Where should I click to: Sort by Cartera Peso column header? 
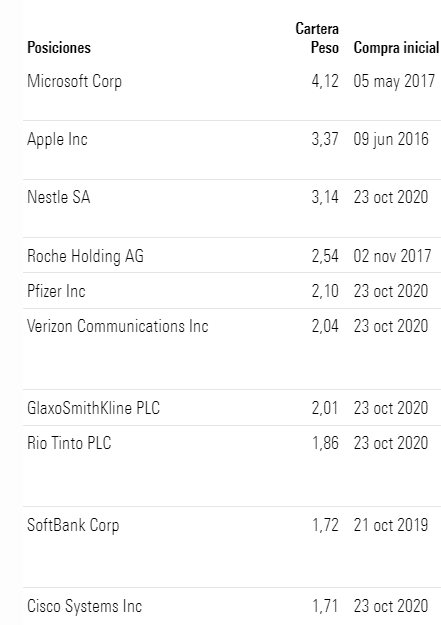317,38
